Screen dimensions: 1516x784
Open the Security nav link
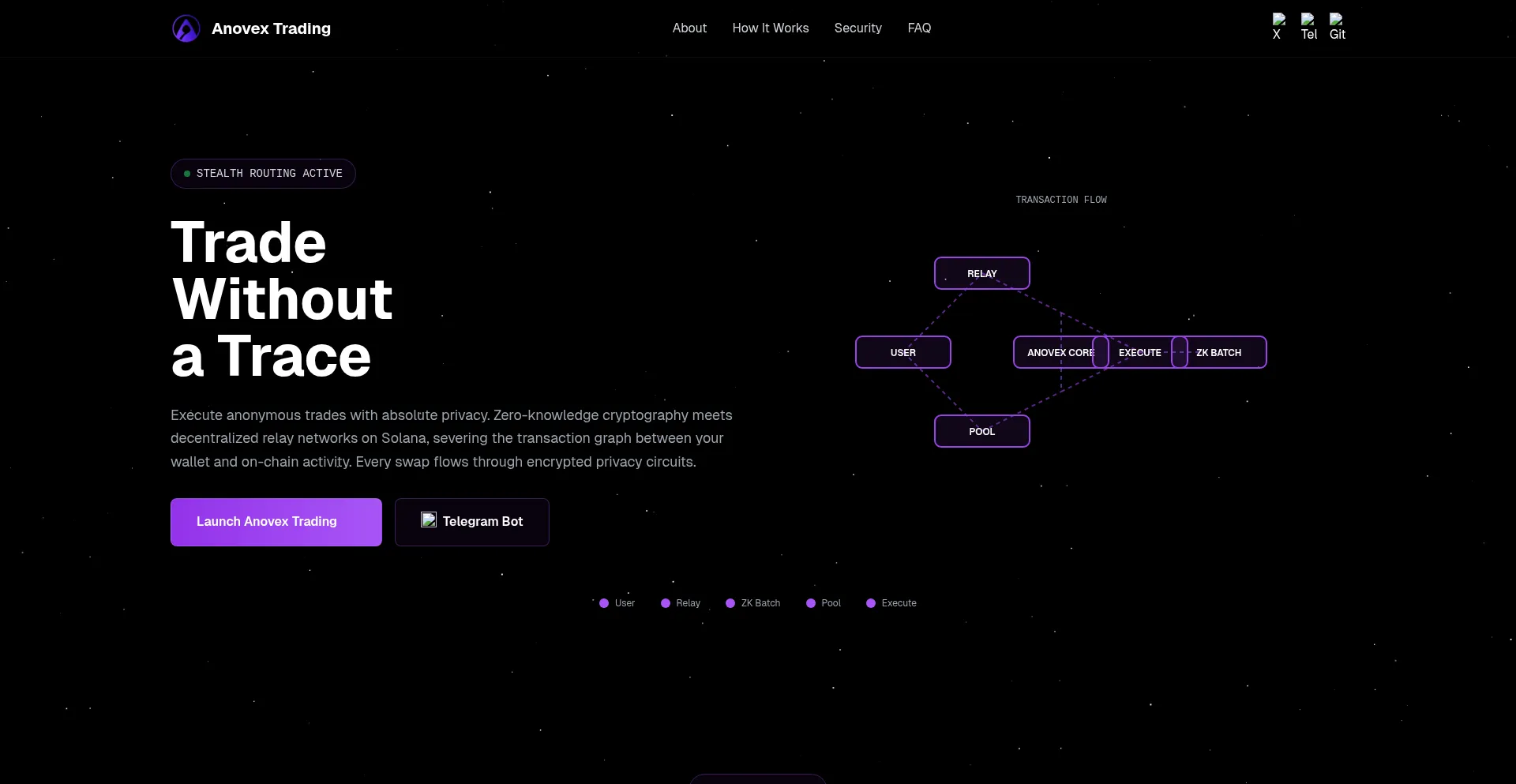pos(857,28)
